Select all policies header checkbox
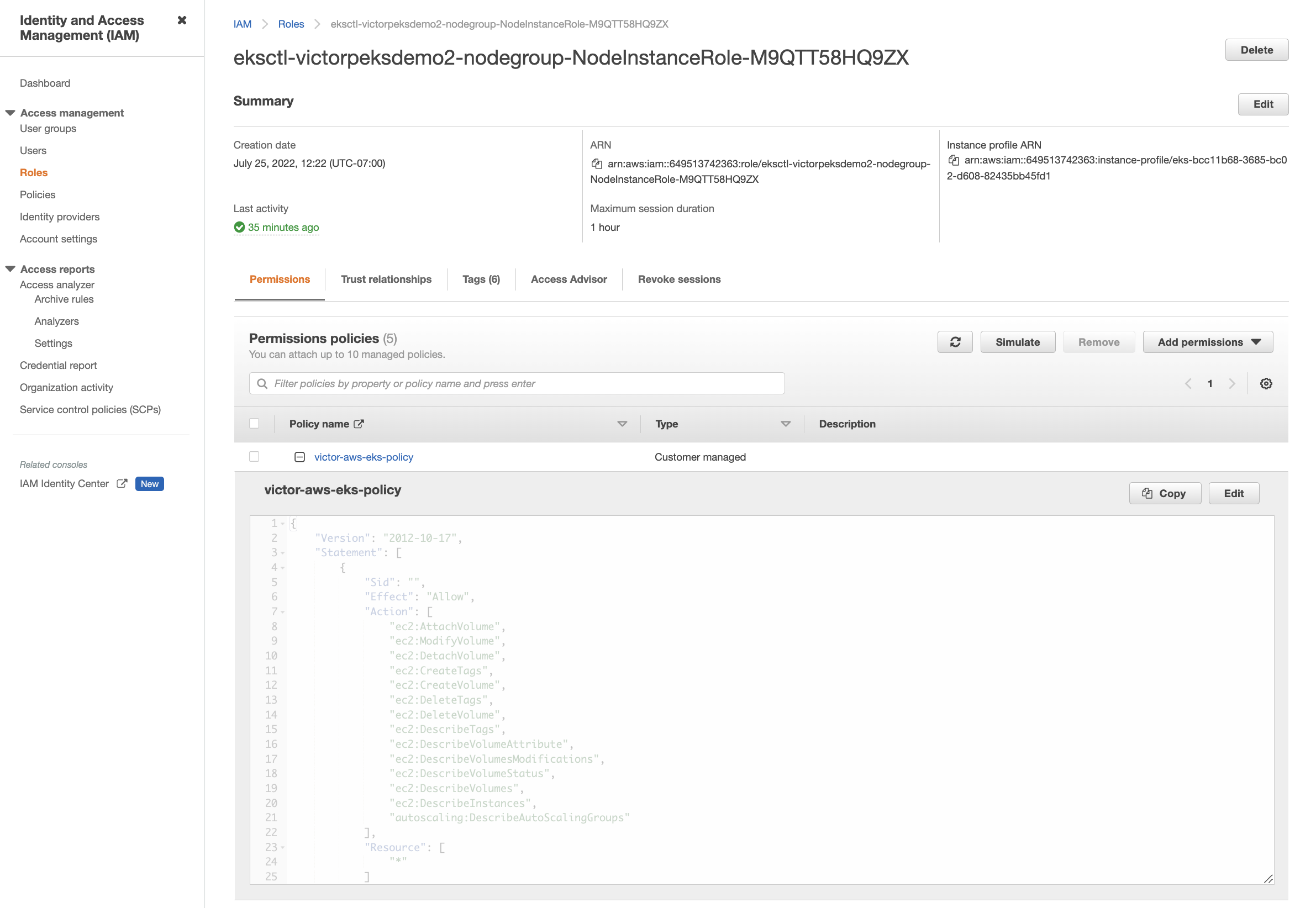This screenshot has width=1316, height=908. point(254,423)
